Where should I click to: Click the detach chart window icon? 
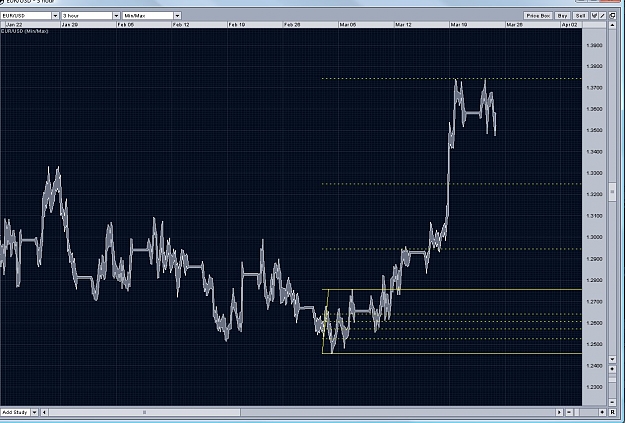612,16
